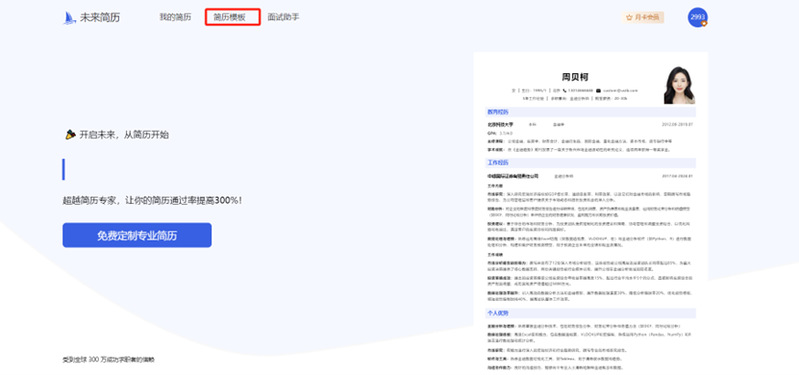Click the pen icon beside 开启未来
The image size is (799, 375).
(70, 135)
